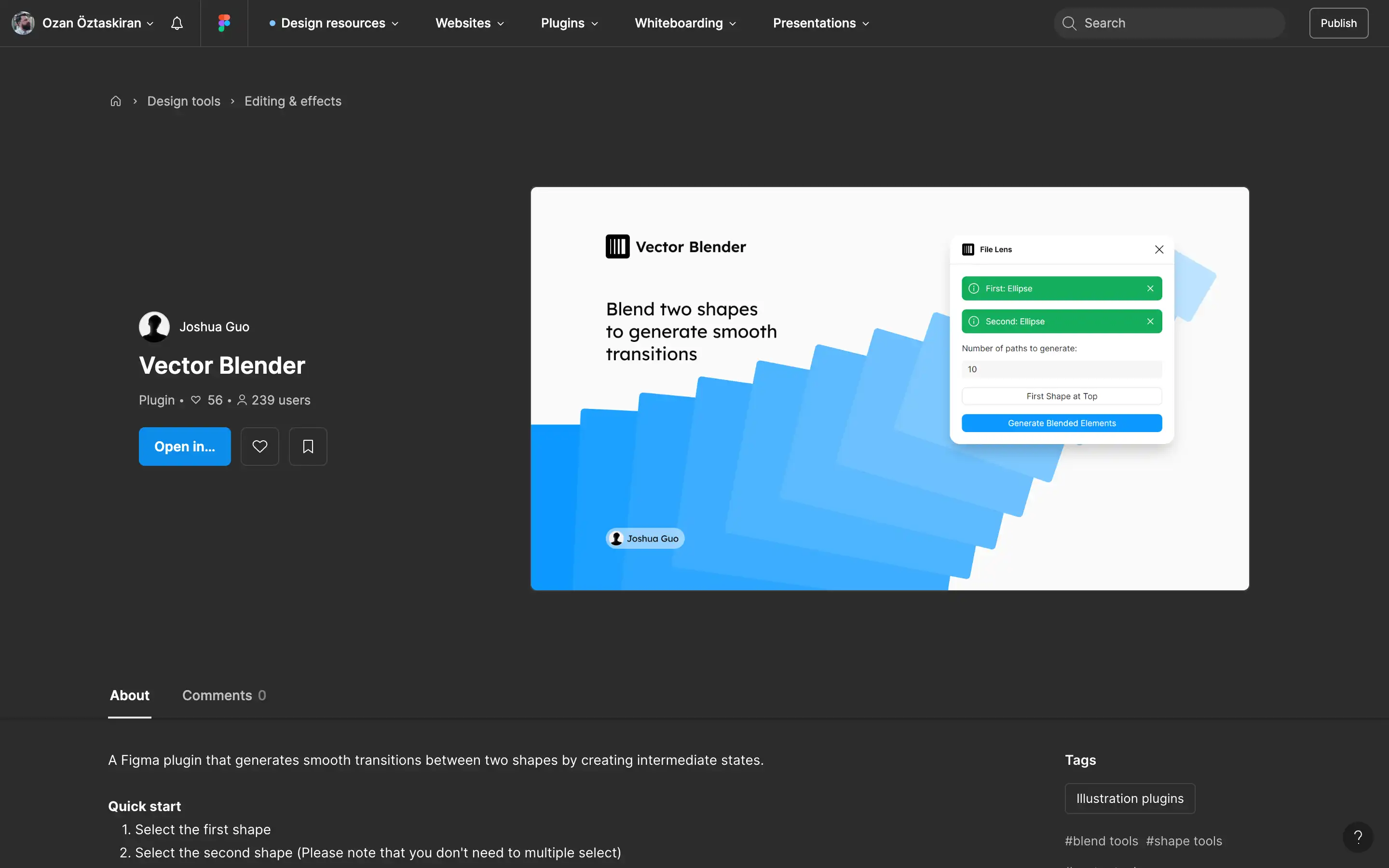Click the 56 likes count
The height and width of the screenshot is (868, 1389).
(x=215, y=400)
